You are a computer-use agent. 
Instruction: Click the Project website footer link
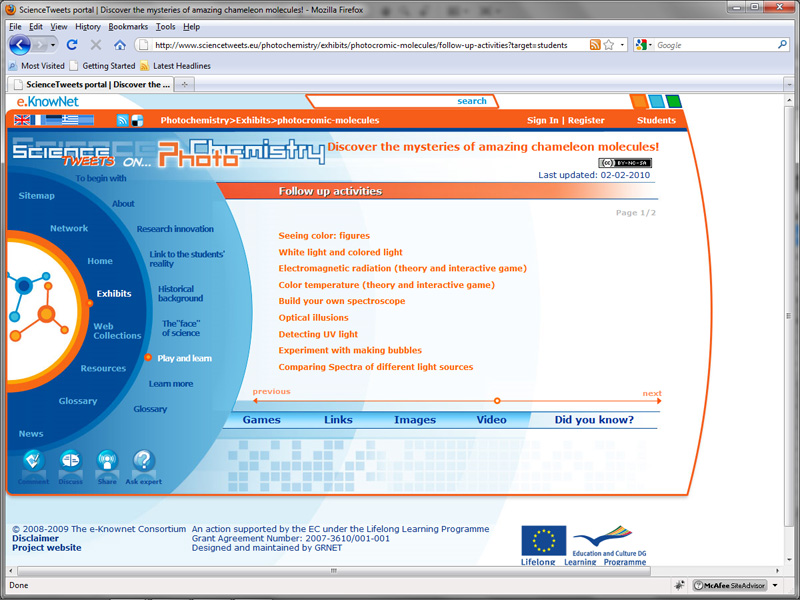pos(47,547)
